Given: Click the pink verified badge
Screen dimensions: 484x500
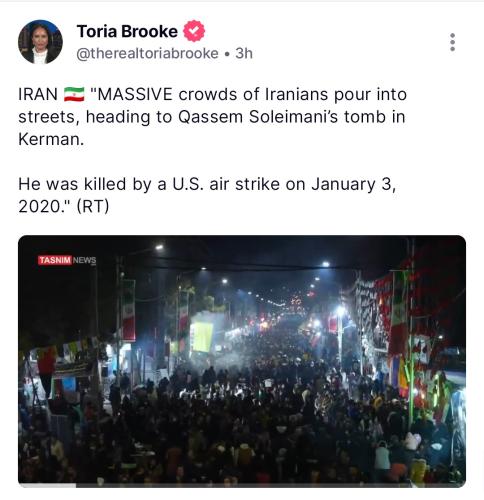Looking at the screenshot, I should point(194,31).
